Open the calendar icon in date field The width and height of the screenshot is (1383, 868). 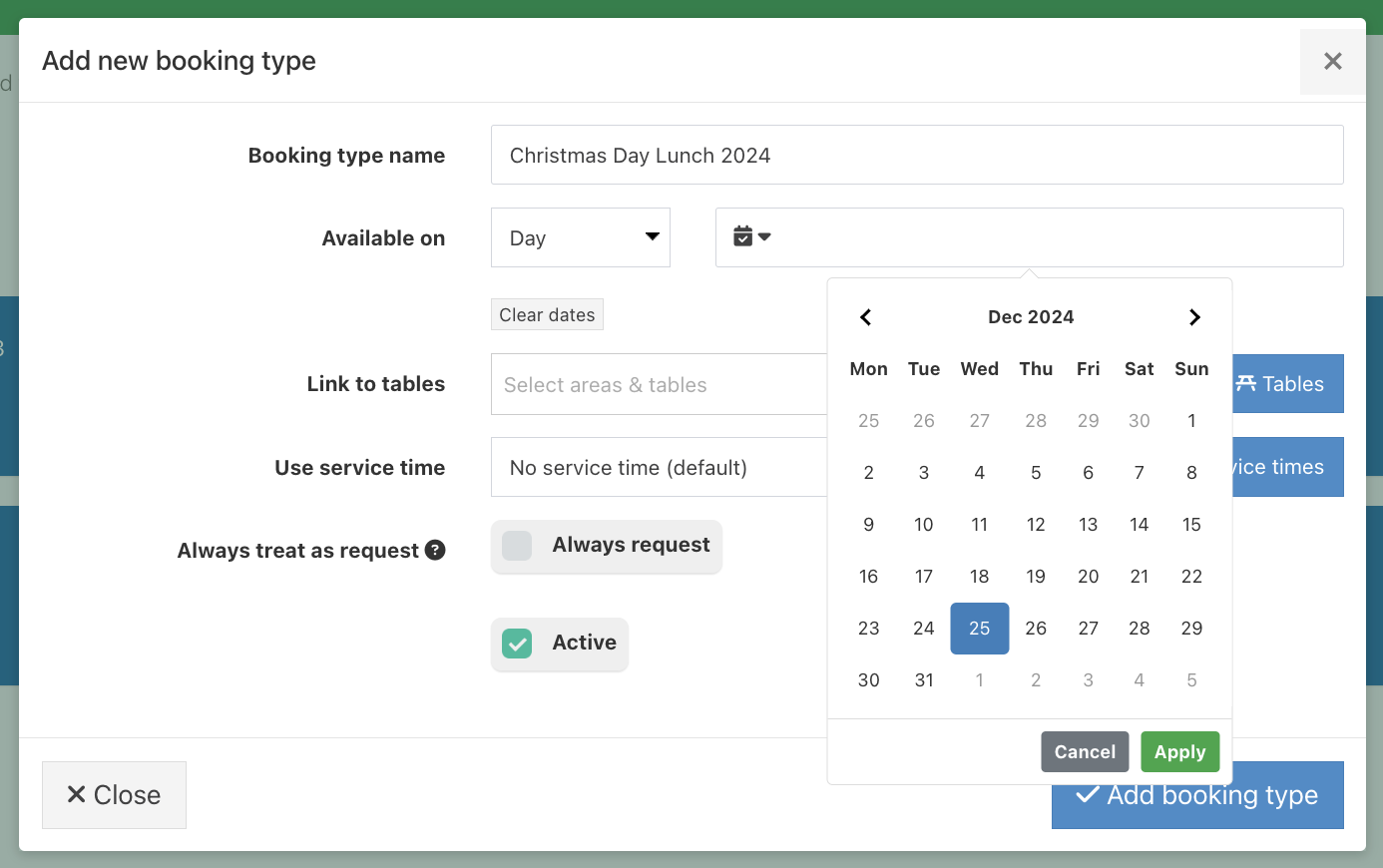[x=743, y=236]
